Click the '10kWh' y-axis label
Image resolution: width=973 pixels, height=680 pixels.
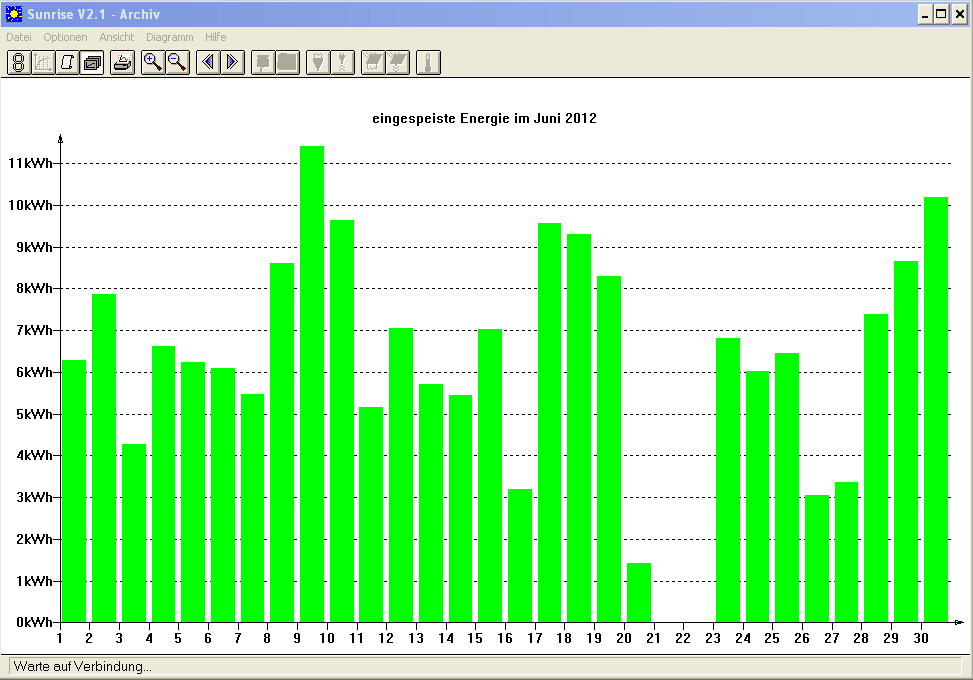(30, 205)
